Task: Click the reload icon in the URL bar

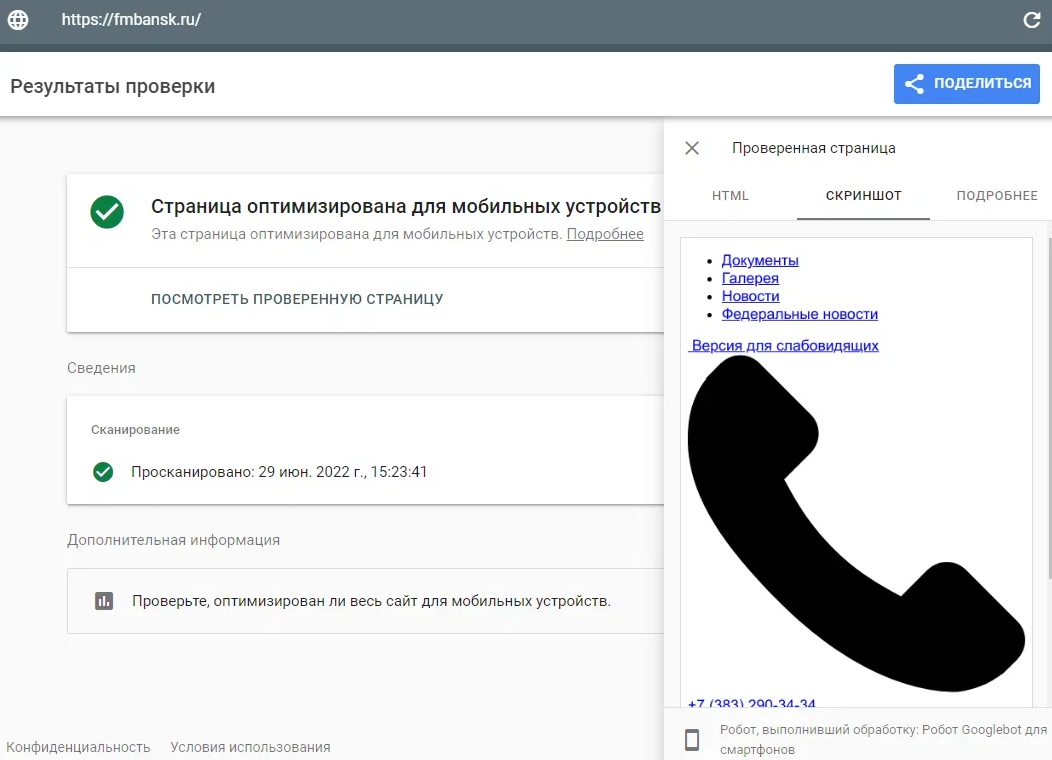Action: click(1031, 20)
